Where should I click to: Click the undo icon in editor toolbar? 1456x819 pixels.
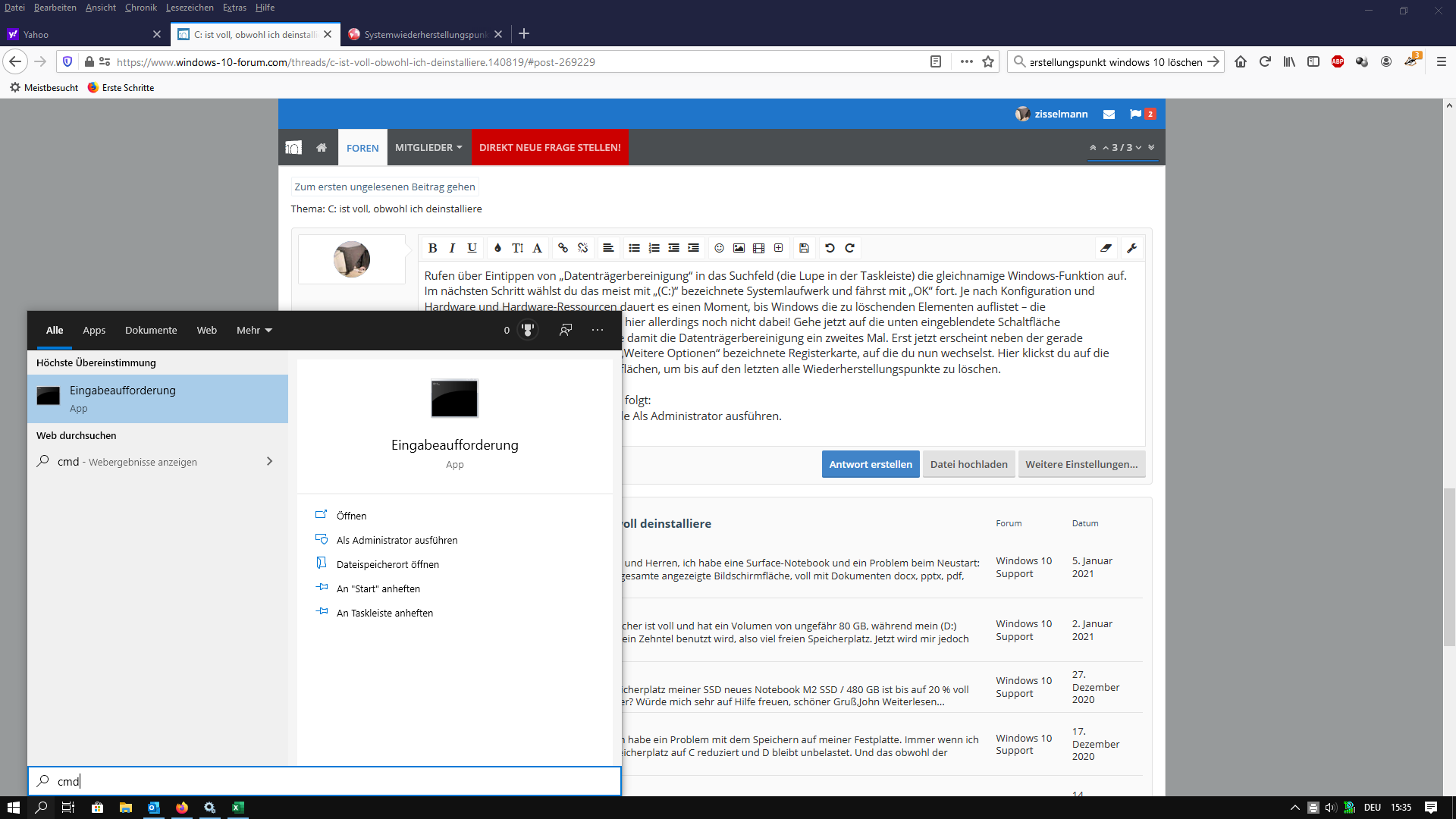[830, 248]
